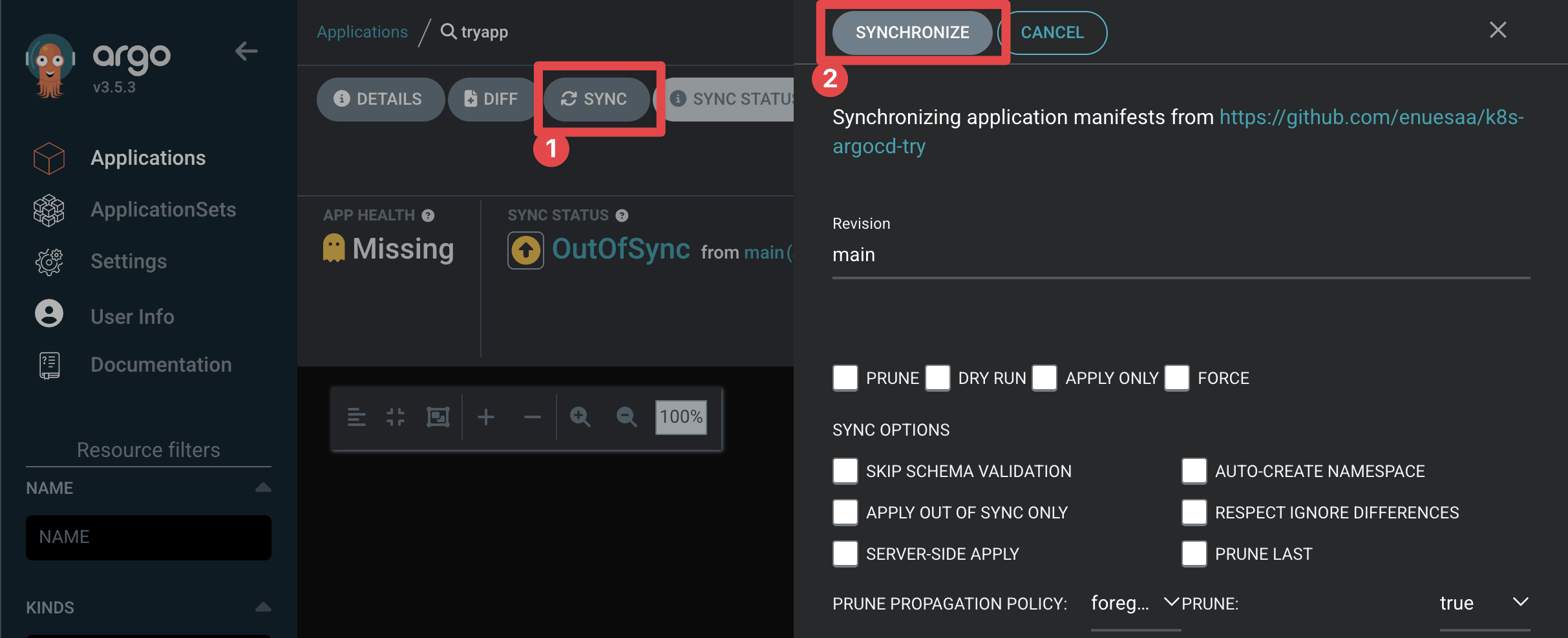1568x638 pixels.
Task: Zoom in with magnifier plus icon
Action: coord(580,417)
